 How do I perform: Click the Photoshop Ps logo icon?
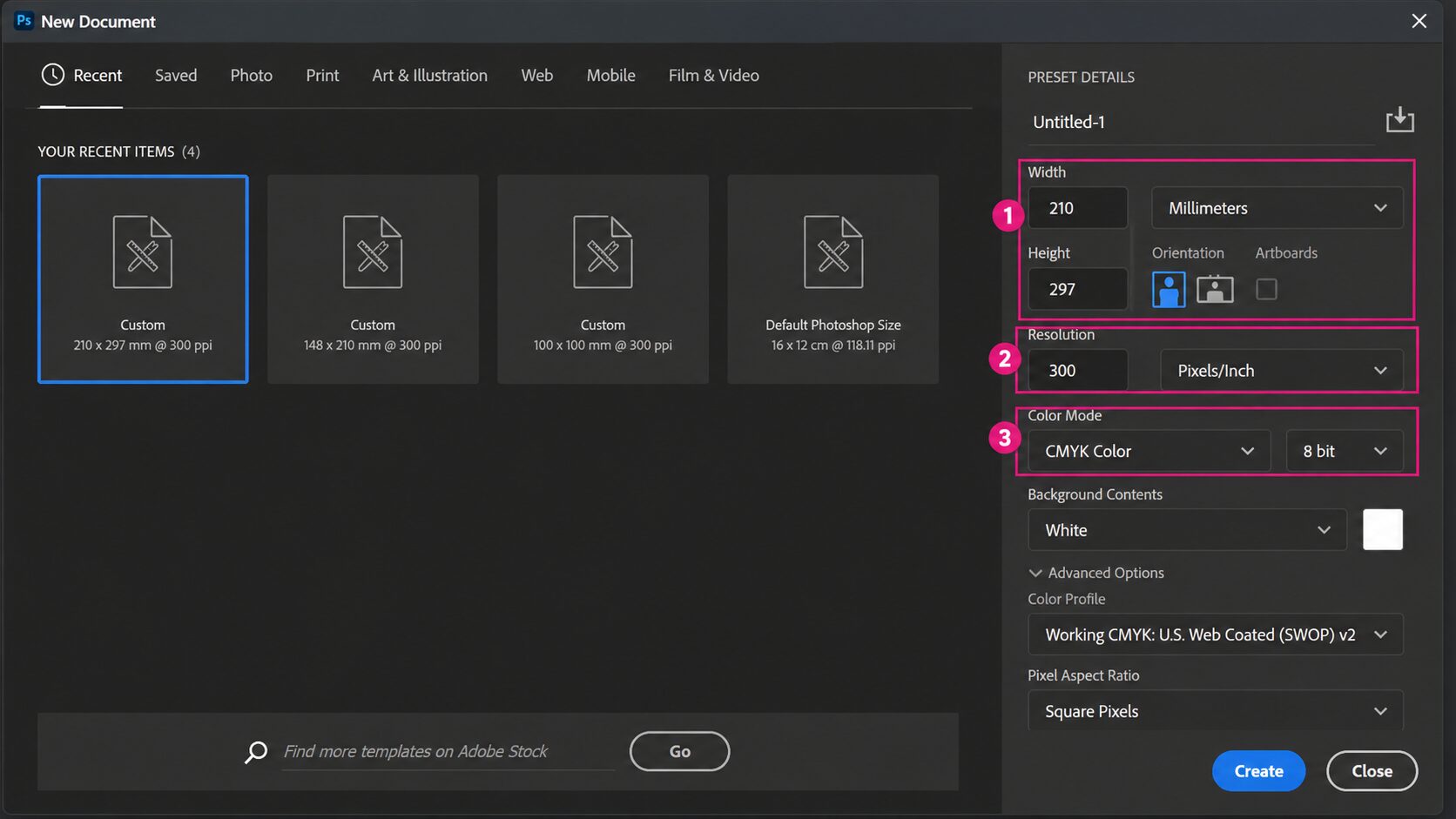click(x=24, y=21)
